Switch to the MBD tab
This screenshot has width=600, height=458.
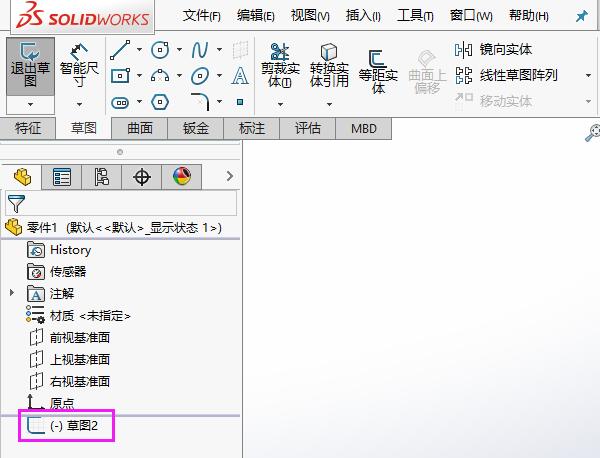364,128
